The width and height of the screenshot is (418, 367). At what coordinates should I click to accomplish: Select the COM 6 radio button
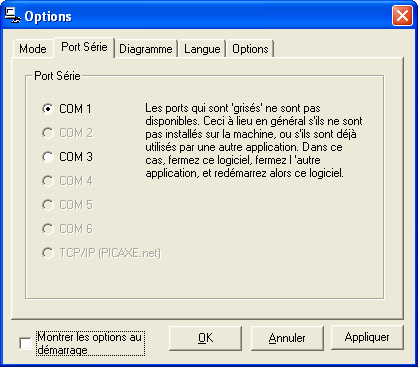[67, 229]
